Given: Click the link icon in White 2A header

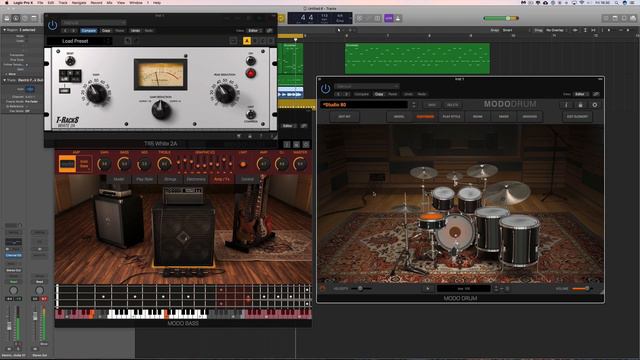Looking at the screenshot, I should [270, 31].
